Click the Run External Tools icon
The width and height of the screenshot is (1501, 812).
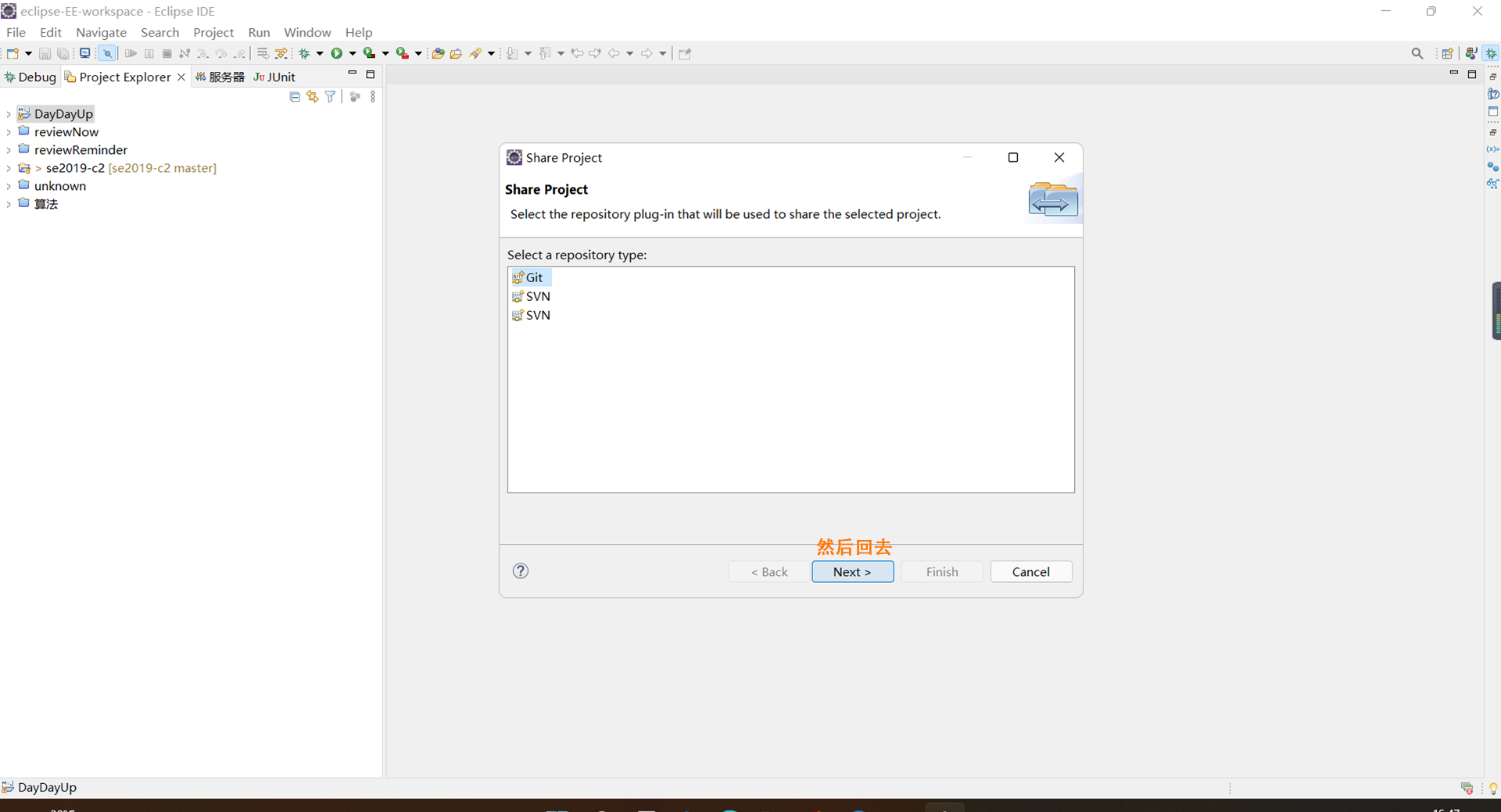click(403, 53)
